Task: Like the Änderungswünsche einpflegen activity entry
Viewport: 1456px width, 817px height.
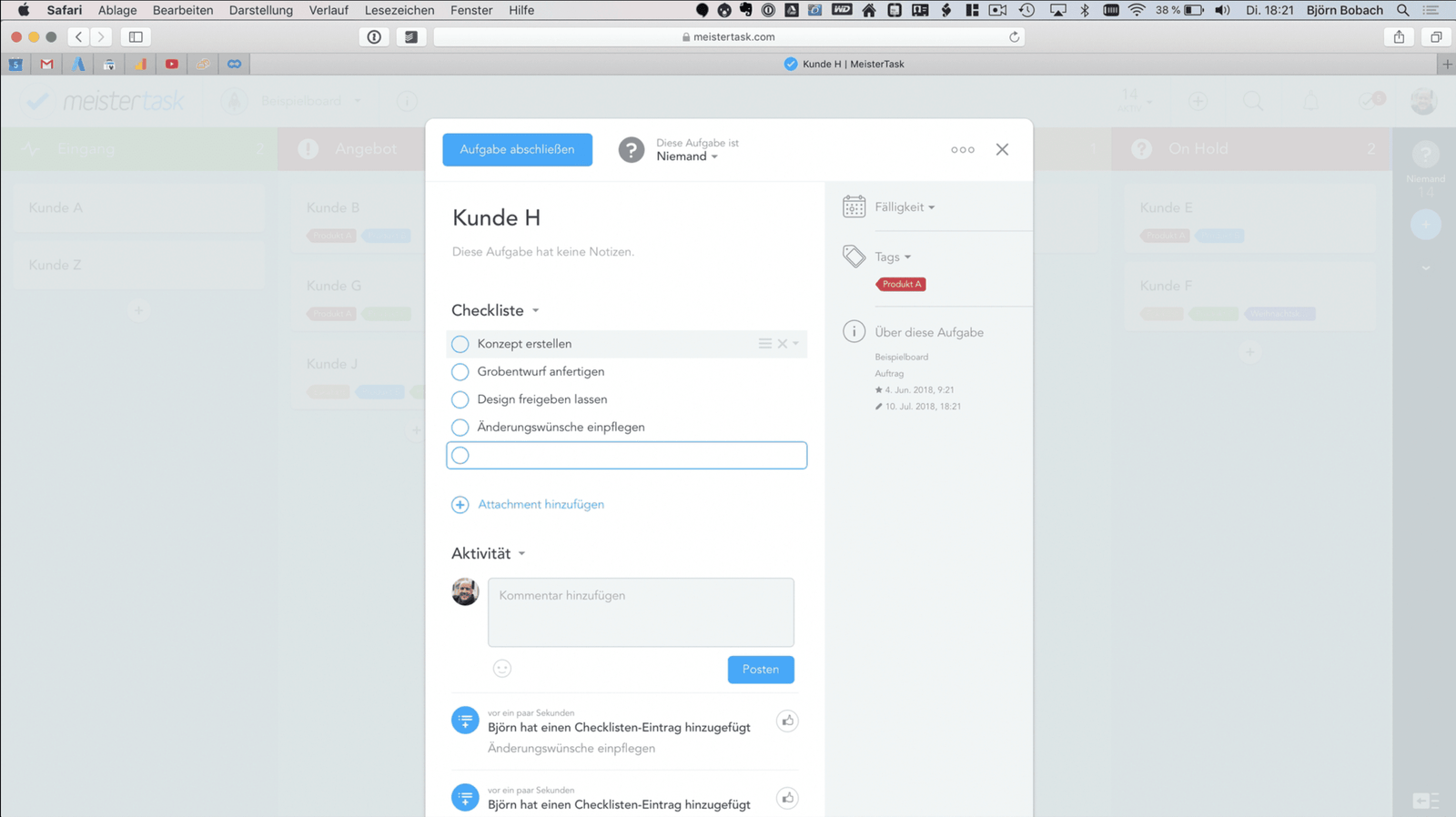Action: [787, 721]
